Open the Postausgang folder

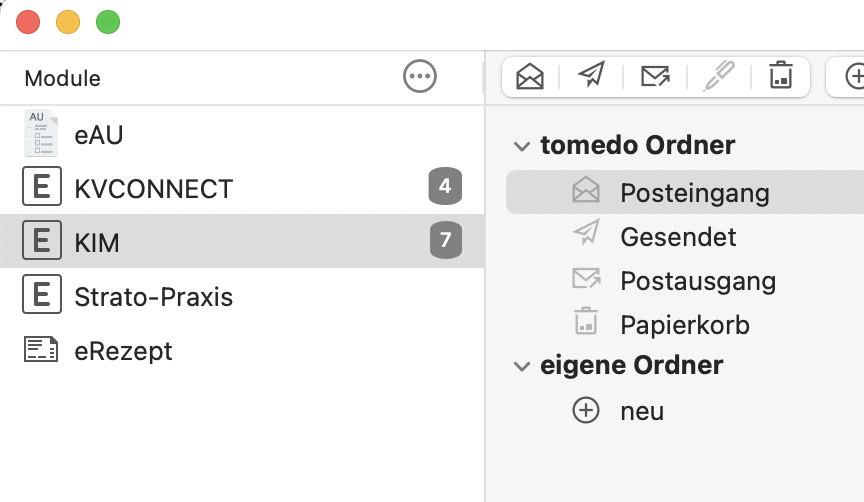pos(685,280)
